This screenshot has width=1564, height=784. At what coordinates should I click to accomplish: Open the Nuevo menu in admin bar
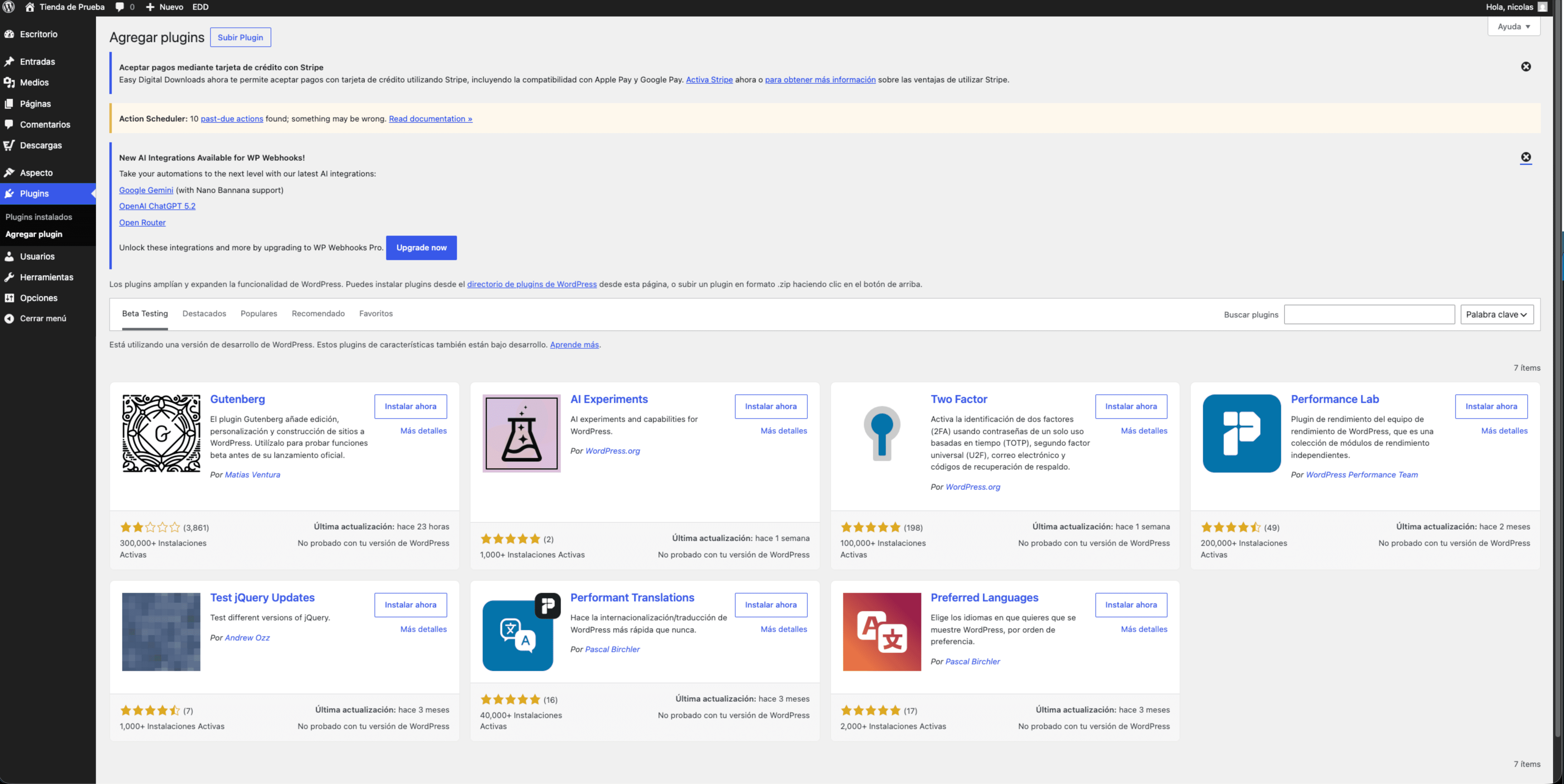(165, 7)
